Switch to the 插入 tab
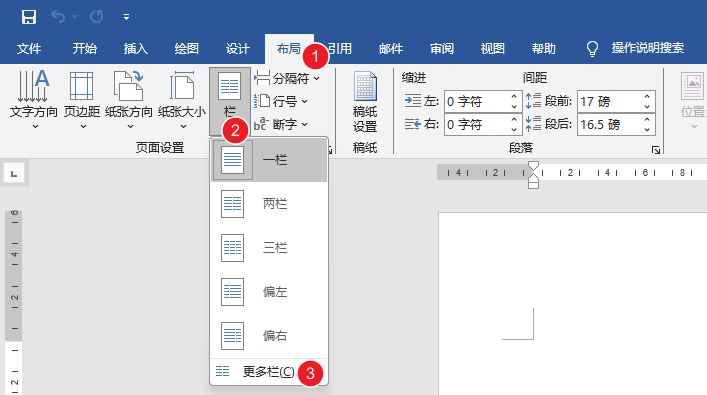The height and width of the screenshot is (395, 707). point(136,48)
